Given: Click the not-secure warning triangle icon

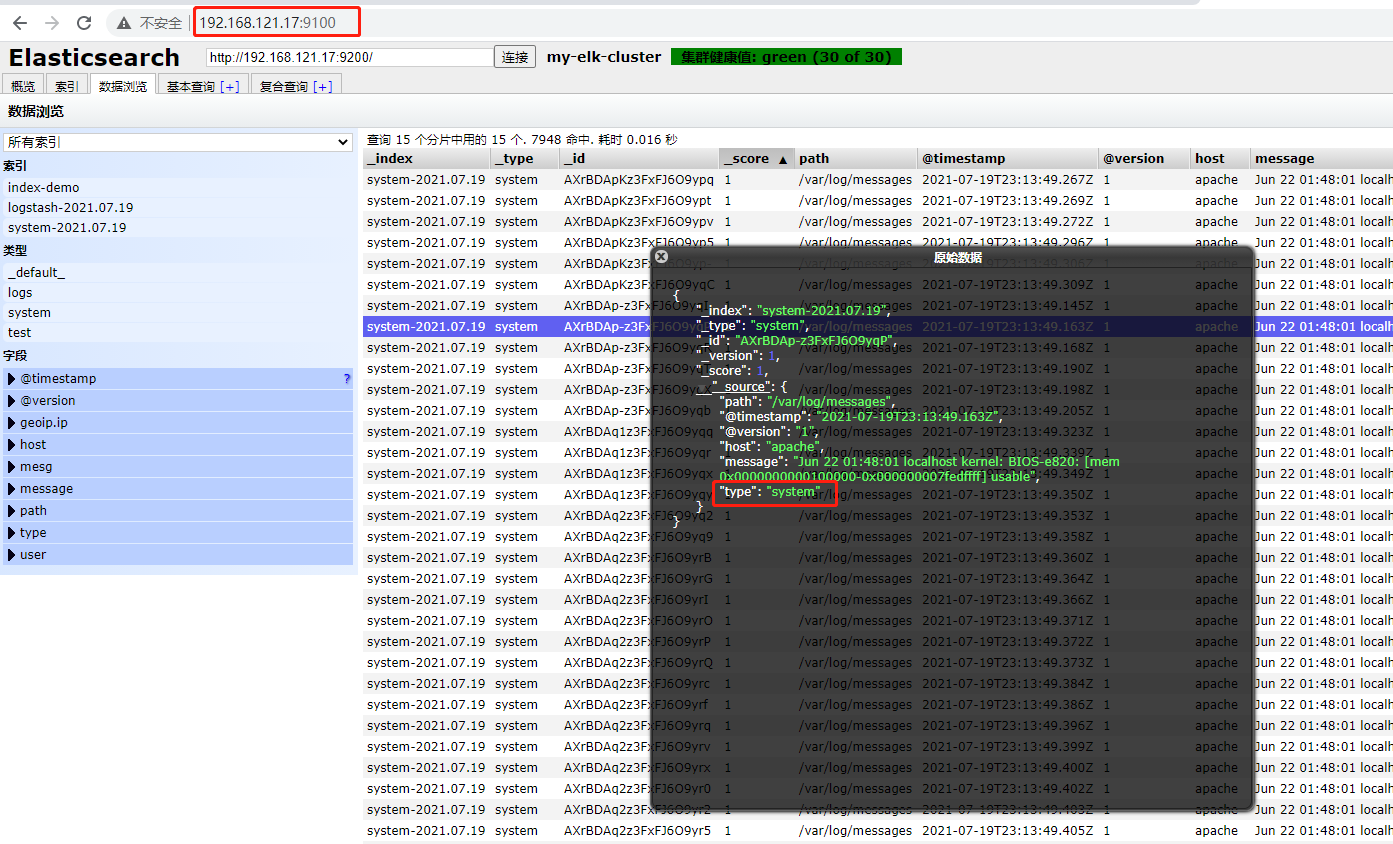Looking at the screenshot, I should [123, 22].
